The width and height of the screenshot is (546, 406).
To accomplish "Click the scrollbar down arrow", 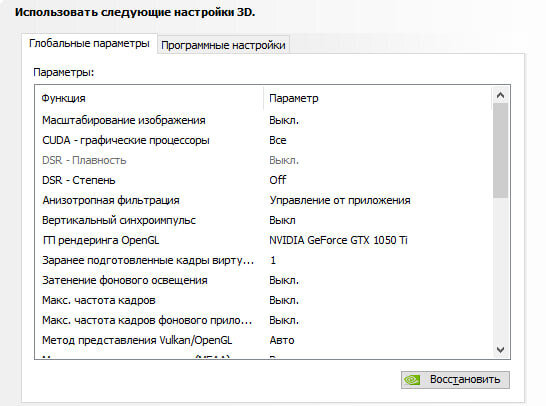I will [x=500, y=349].
